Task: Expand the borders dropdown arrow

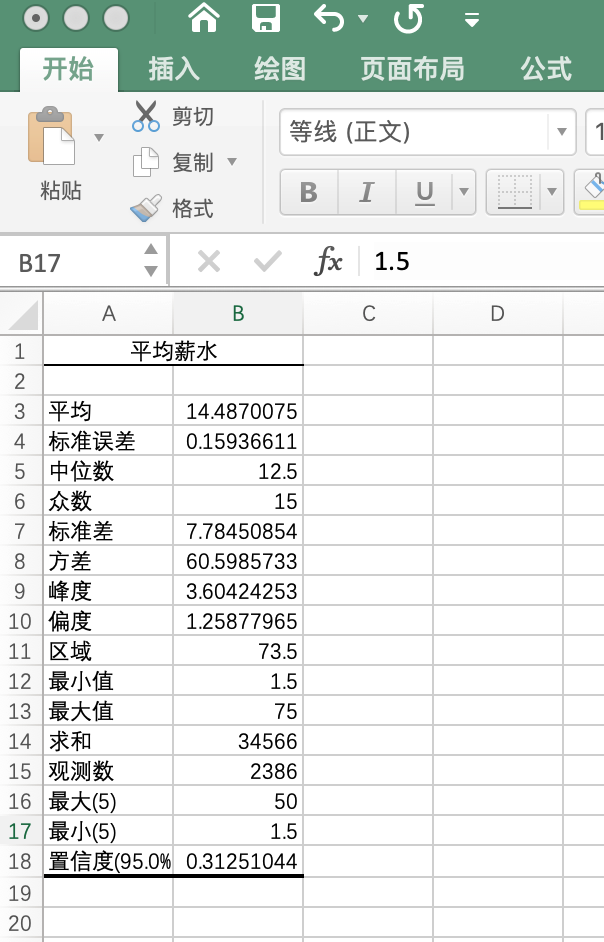Action: click(x=552, y=192)
